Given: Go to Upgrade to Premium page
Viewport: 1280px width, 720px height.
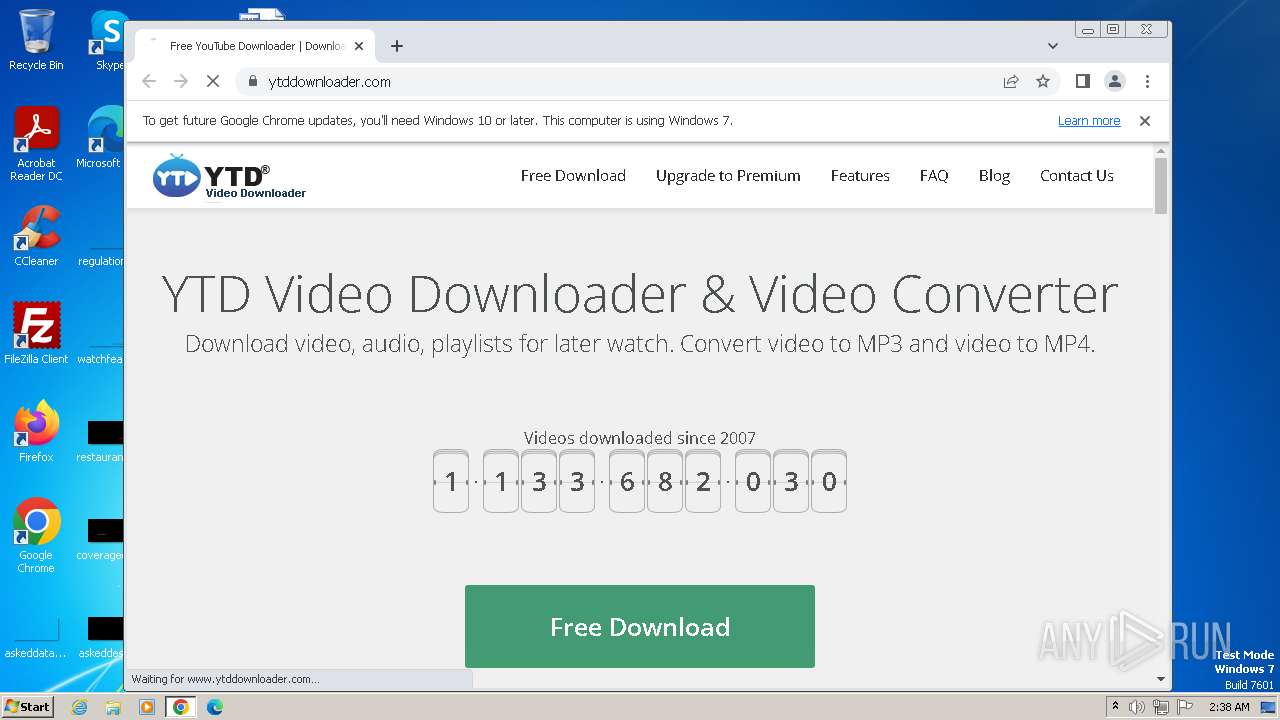Looking at the screenshot, I should (x=728, y=175).
